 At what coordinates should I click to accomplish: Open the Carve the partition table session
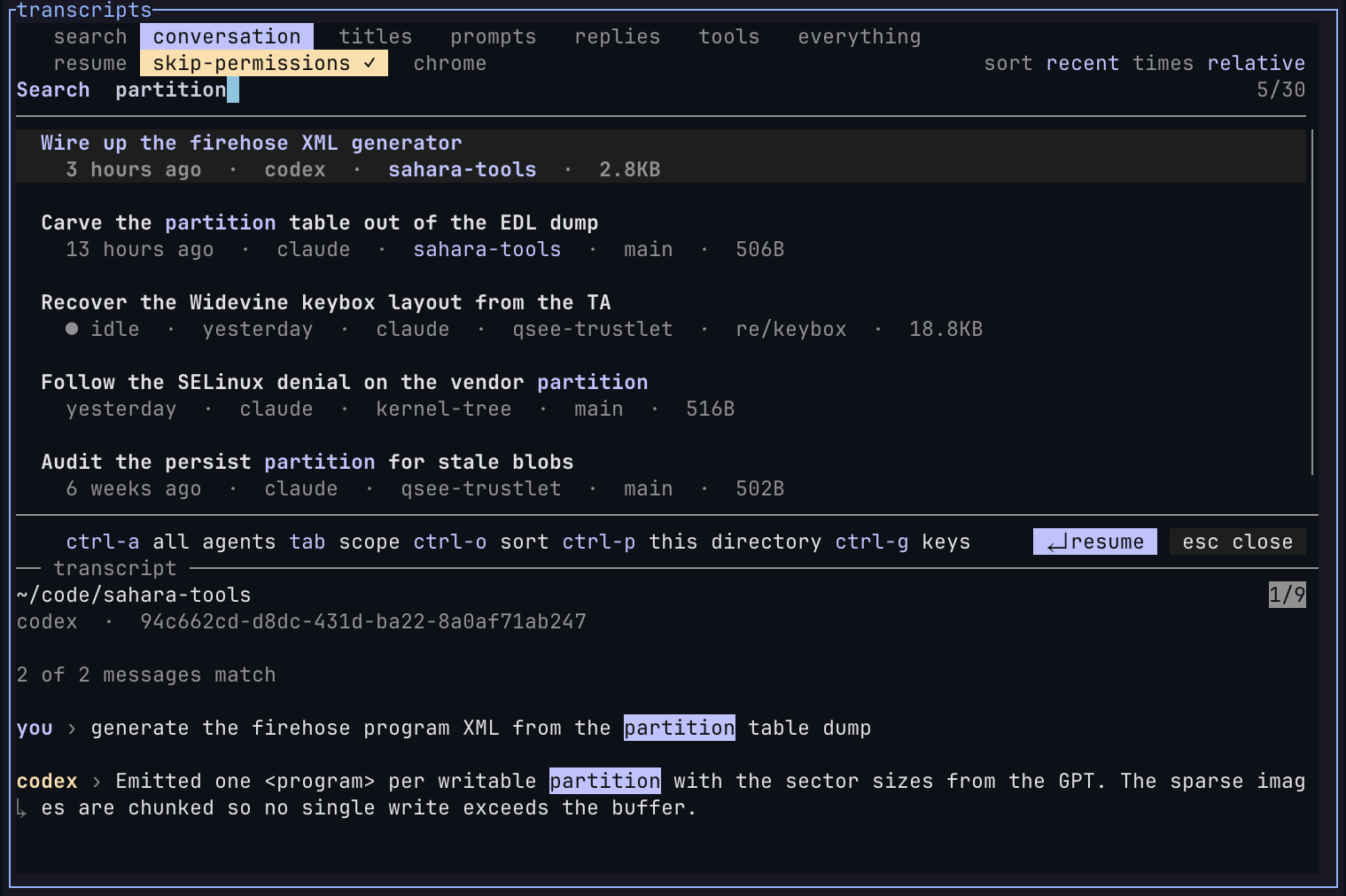661,236
